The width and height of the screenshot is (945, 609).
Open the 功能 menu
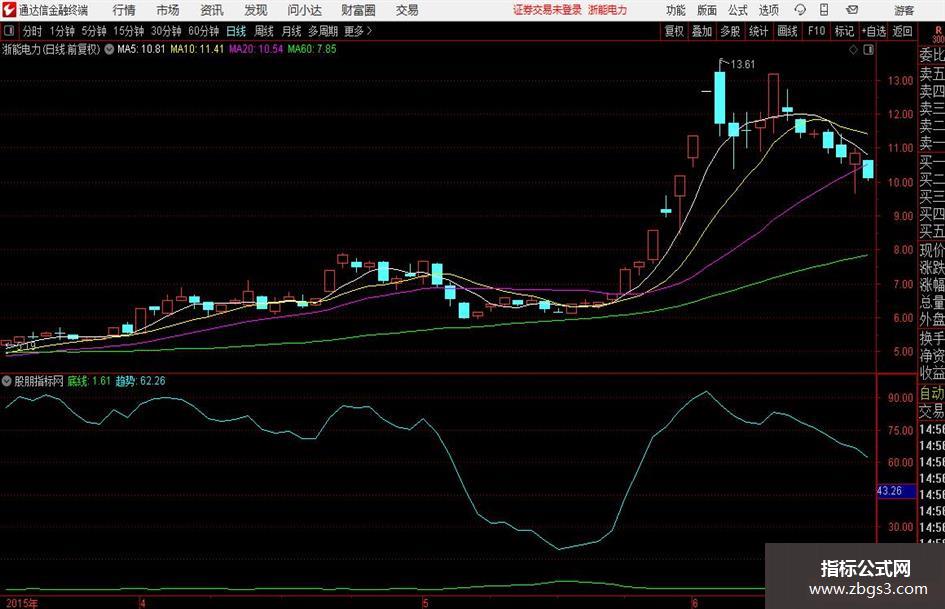[676, 10]
